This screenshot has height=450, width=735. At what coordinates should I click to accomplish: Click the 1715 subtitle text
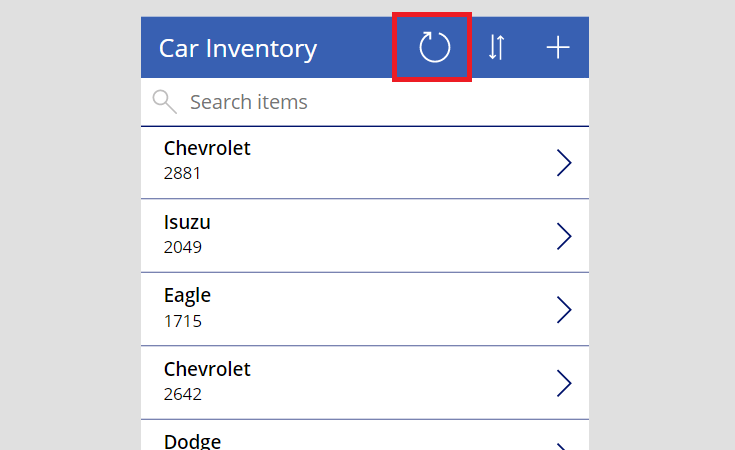(x=183, y=321)
